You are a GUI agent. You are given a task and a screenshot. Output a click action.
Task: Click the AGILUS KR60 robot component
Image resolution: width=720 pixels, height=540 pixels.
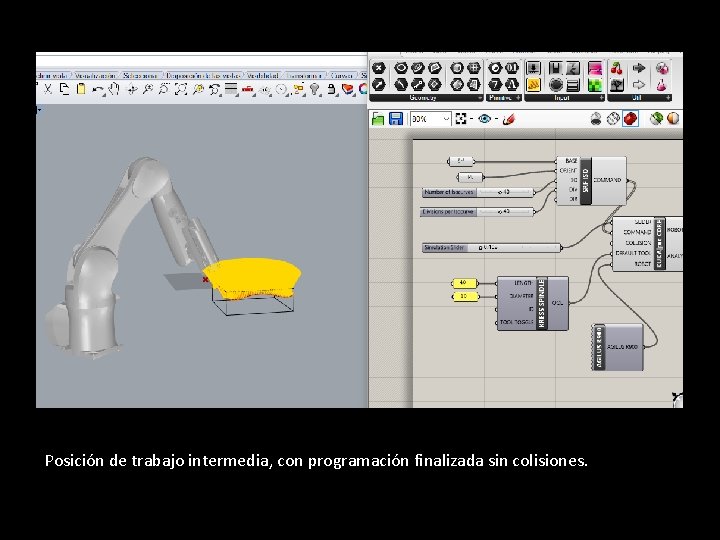tap(618, 347)
